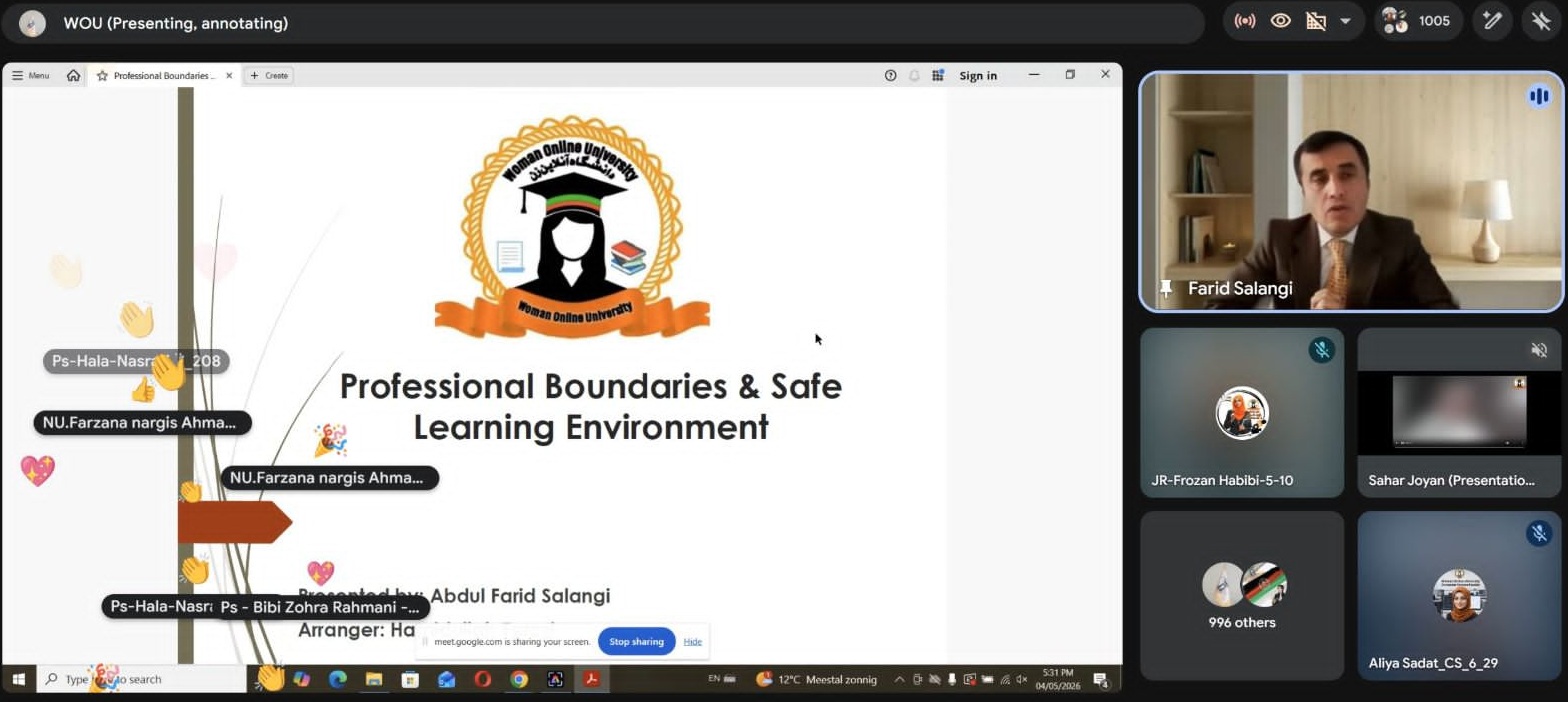
Task: Open the notification center icon in taskbar
Action: coord(1101,680)
